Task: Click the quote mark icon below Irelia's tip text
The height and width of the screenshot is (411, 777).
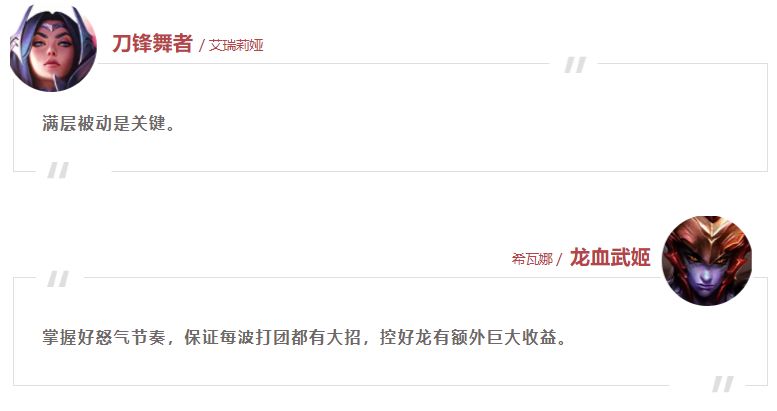Action: click(58, 171)
